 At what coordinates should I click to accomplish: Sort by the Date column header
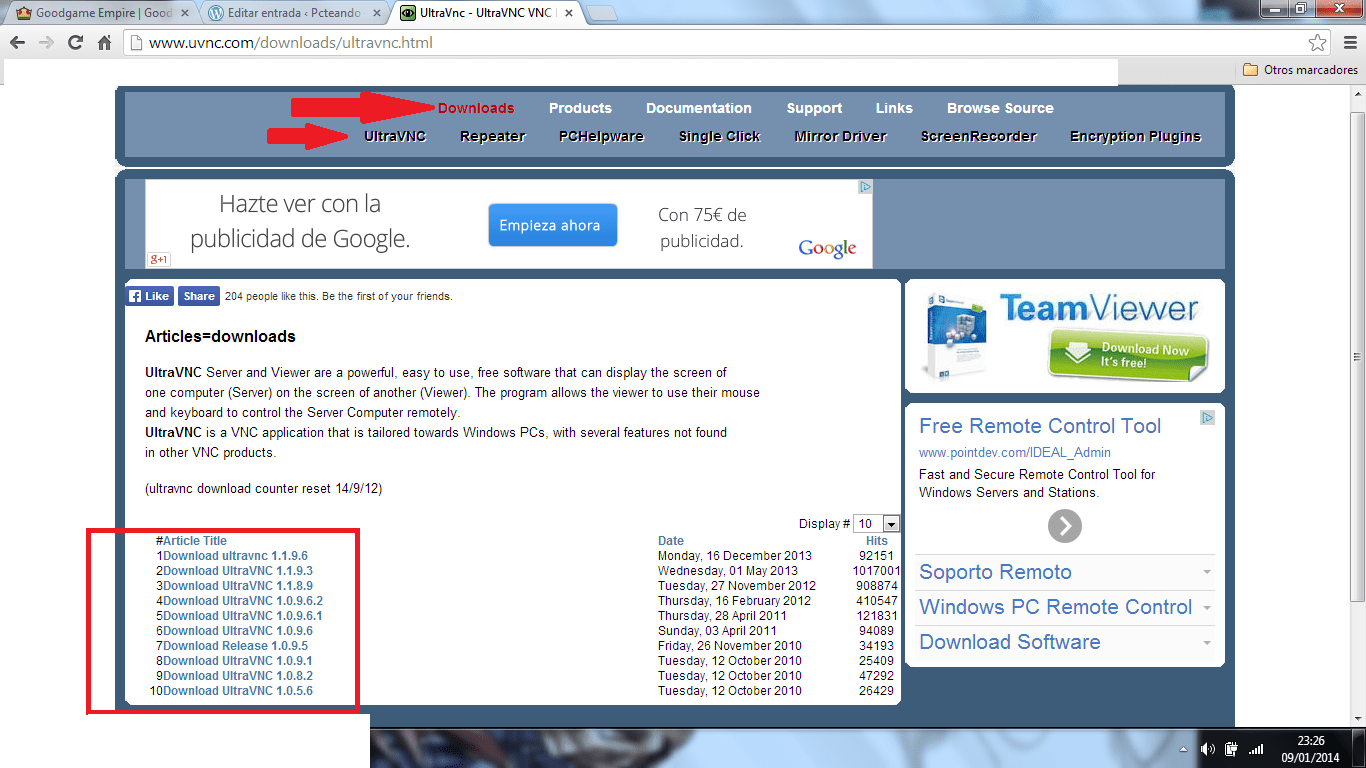pyautogui.click(x=671, y=541)
